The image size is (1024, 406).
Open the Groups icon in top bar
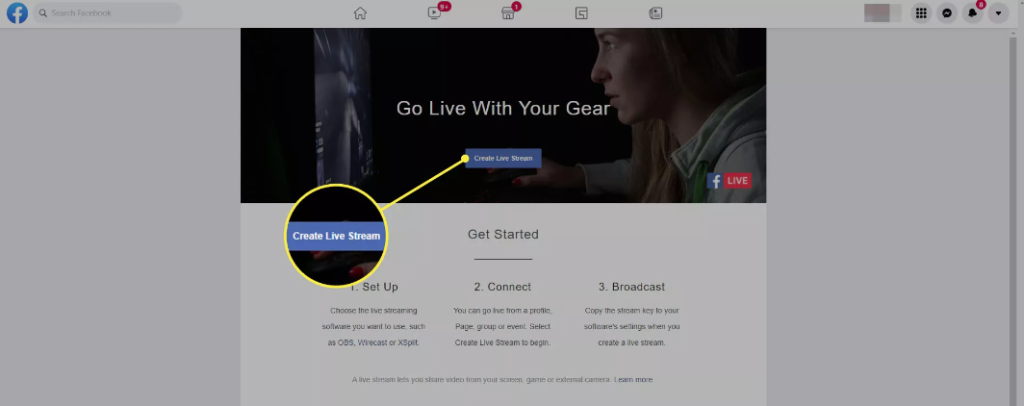(x=582, y=13)
